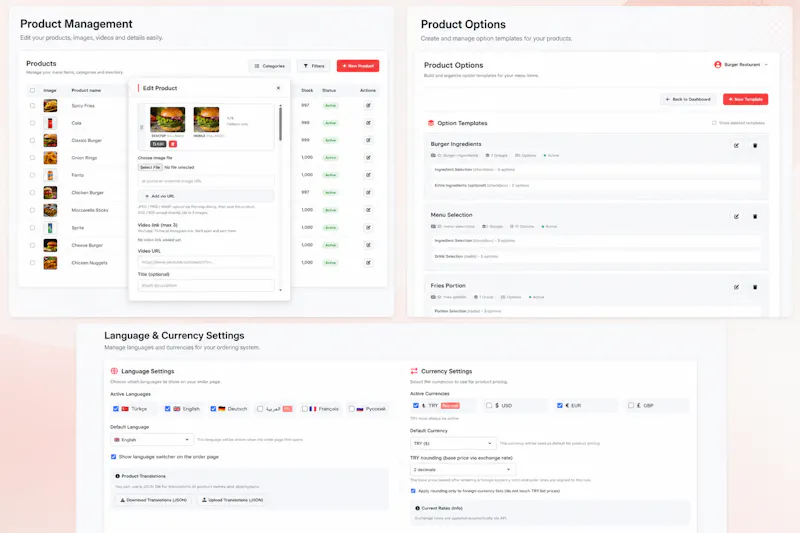This screenshot has height=533, width=800.
Task: Click the Edit Product dialog scrollbar
Action: coord(280,124)
